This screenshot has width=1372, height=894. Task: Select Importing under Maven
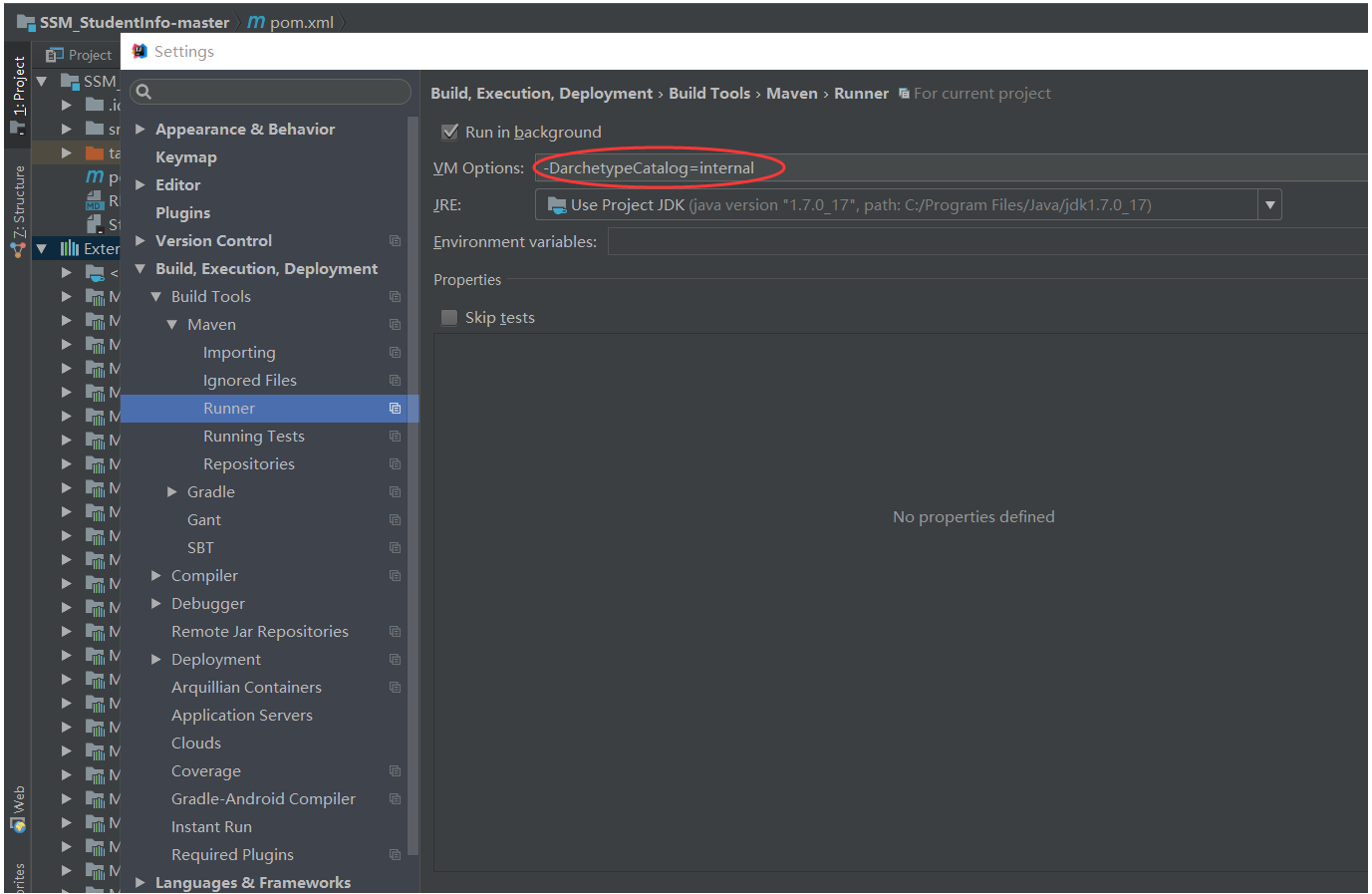point(239,353)
